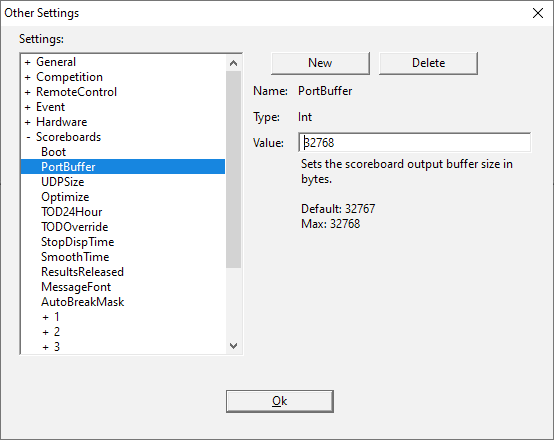Expand the General settings node
The height and width of the screenshot is (440, 554).
point(28,63)
